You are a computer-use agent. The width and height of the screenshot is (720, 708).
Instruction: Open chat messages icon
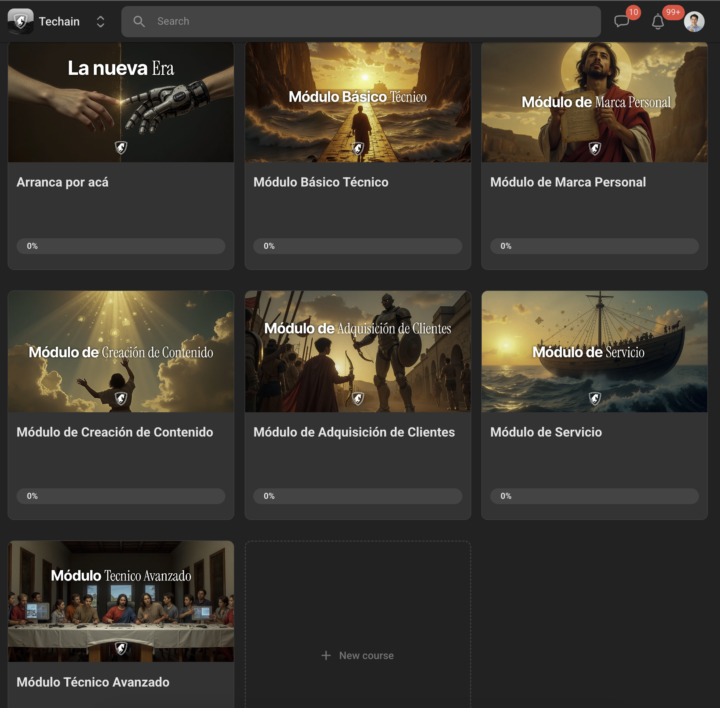621,21
